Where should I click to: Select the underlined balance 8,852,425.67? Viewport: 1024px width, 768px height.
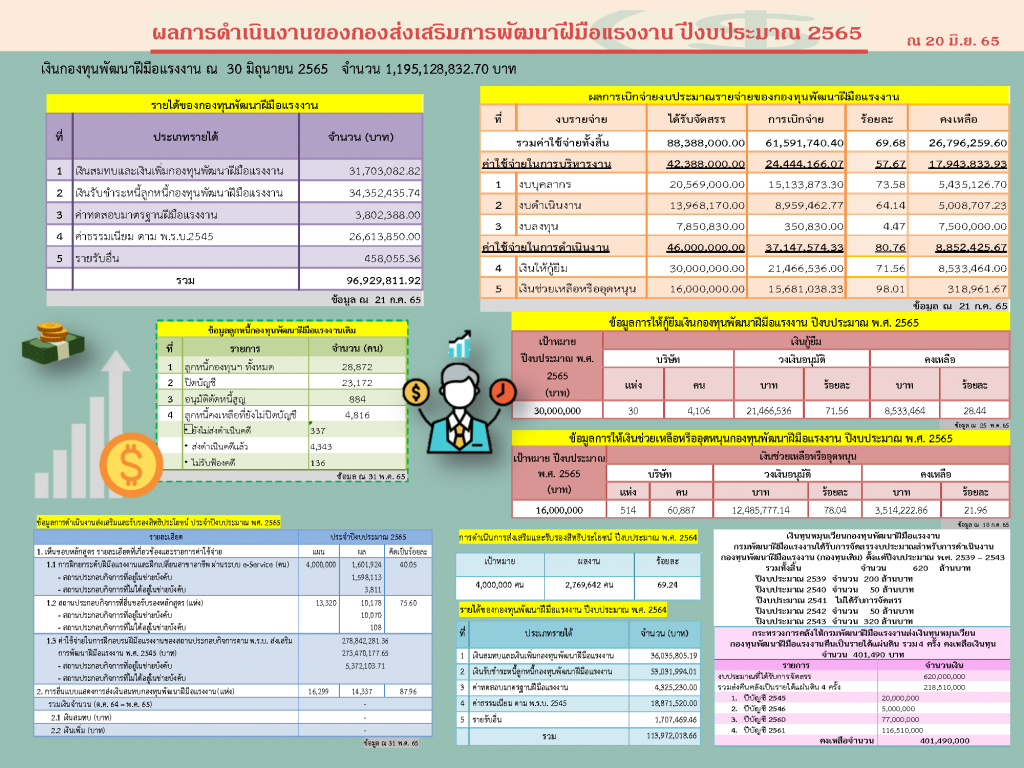click(x=971, y=248)
